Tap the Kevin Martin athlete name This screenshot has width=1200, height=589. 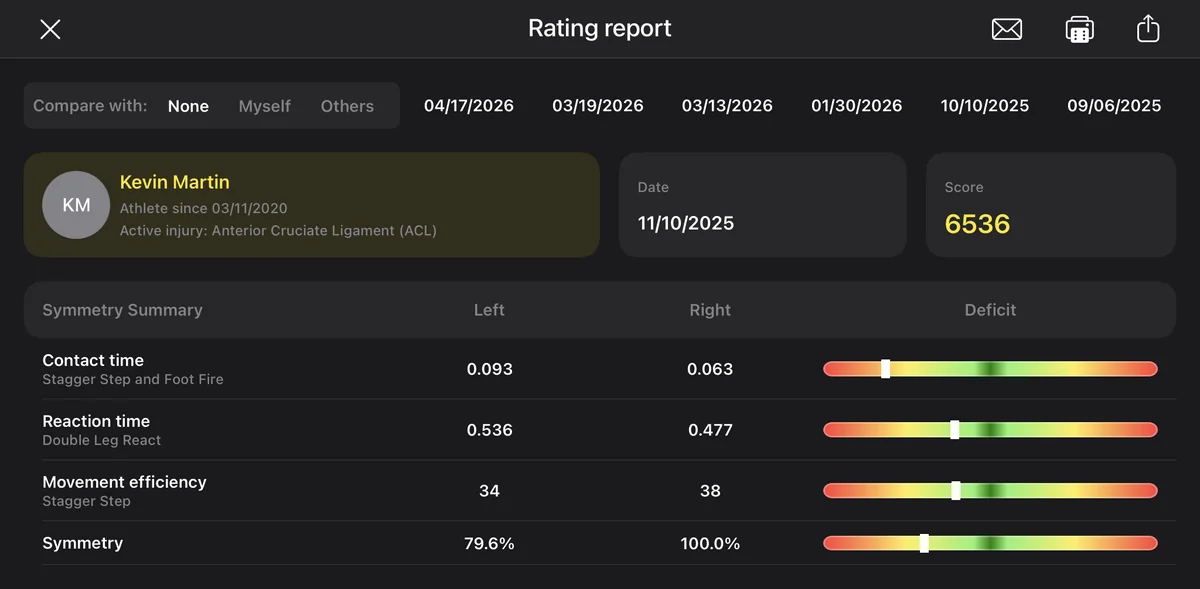[175, 182]
